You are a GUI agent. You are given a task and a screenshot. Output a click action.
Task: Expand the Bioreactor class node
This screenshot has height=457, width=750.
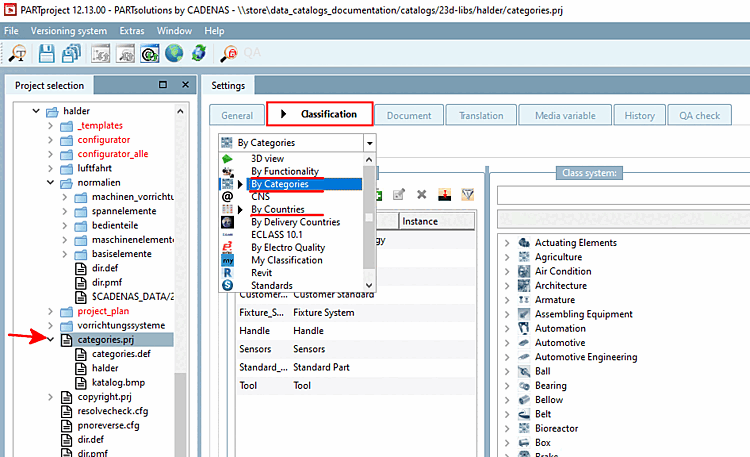pyautogui.click(x=507, y=428)
